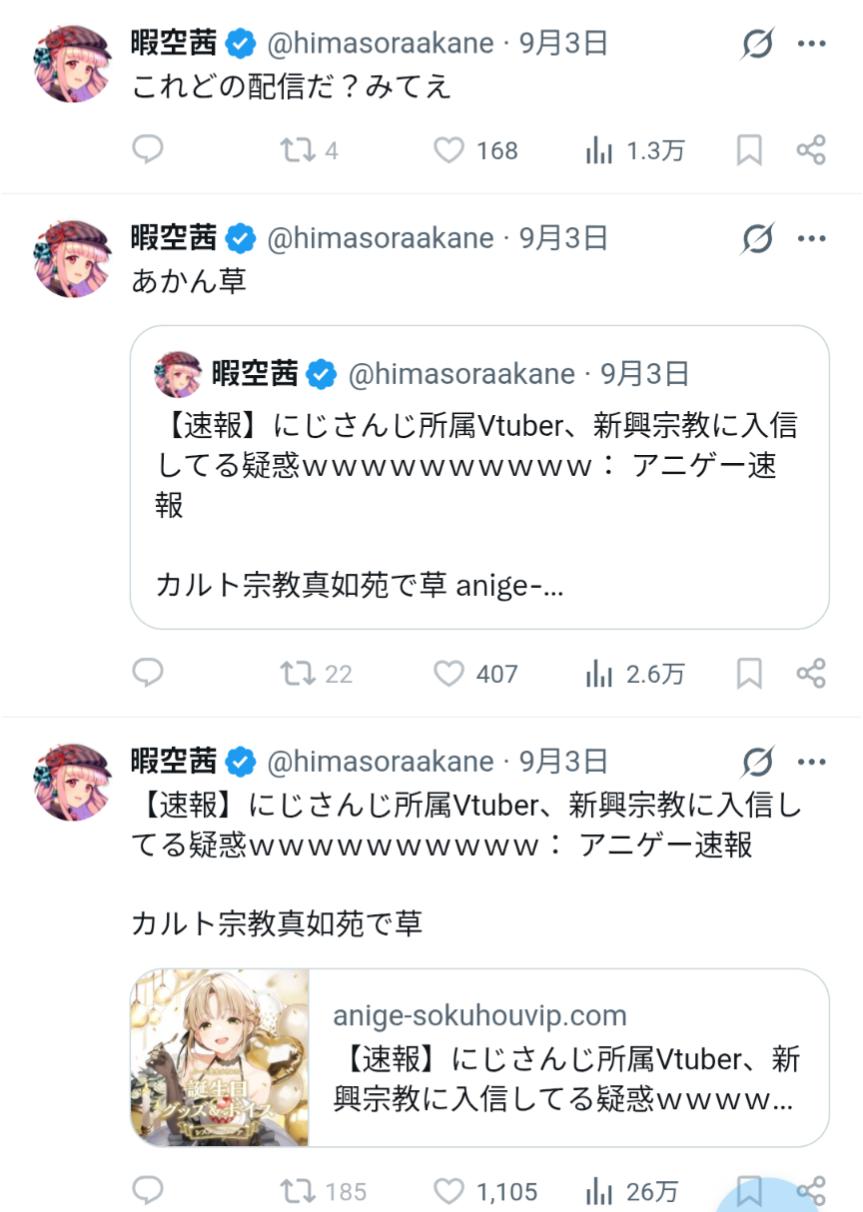
Task: Open the link card thumbnail image
Action: point(220,1057)
